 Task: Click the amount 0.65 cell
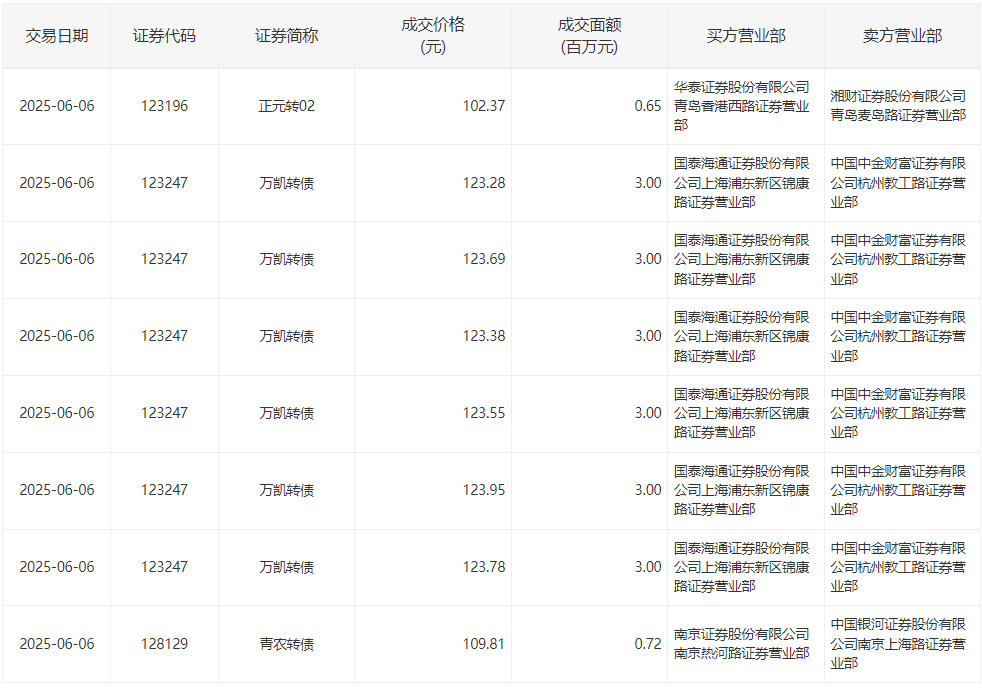[x=589, y=106]
